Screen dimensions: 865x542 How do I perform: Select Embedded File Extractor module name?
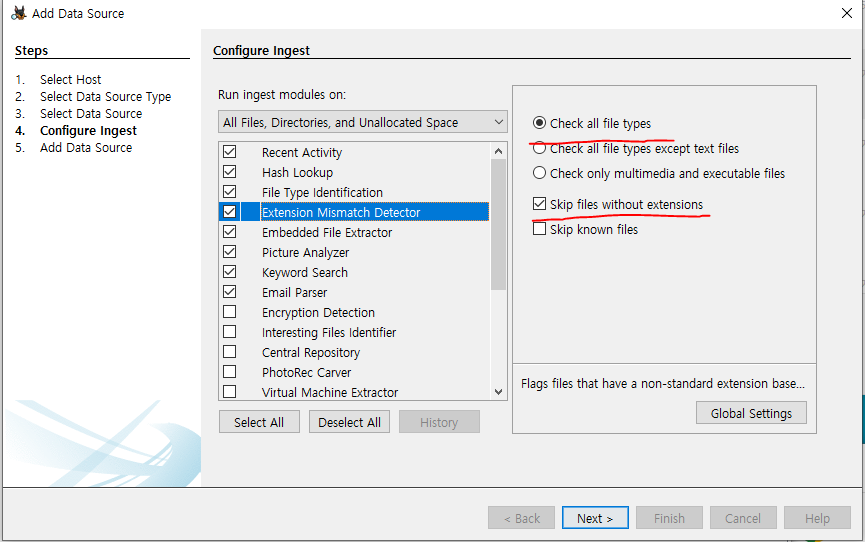[x=327, y=232]
